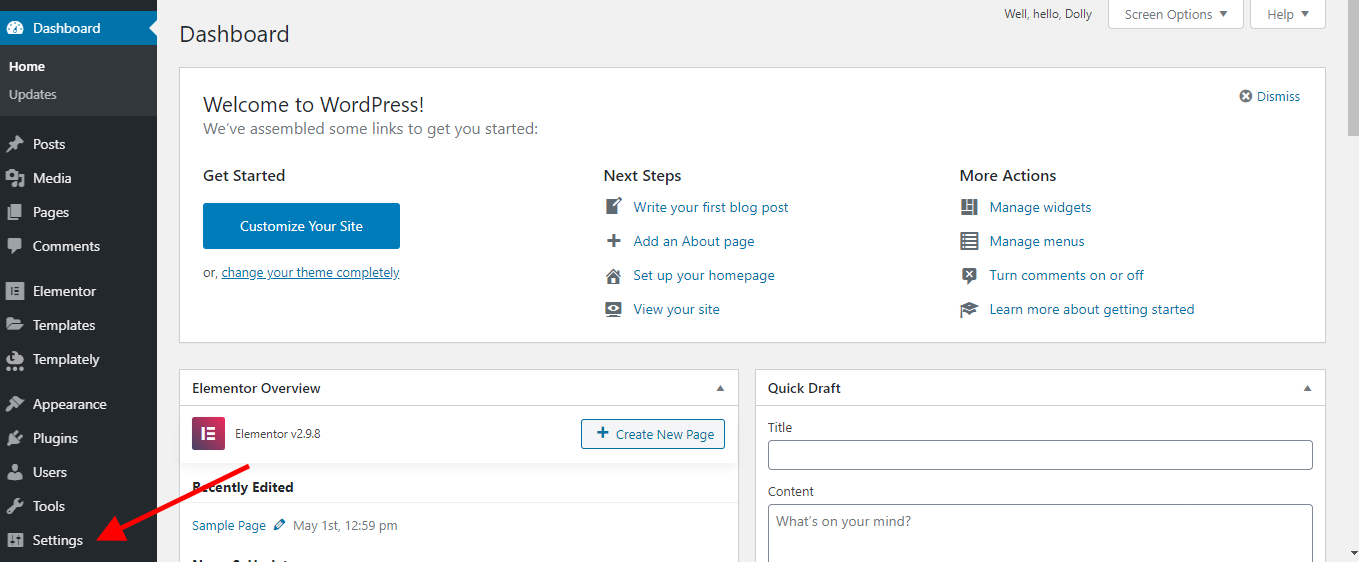
Task: Open the Screen Options dropdown
Action: [x=1175, y=15]
